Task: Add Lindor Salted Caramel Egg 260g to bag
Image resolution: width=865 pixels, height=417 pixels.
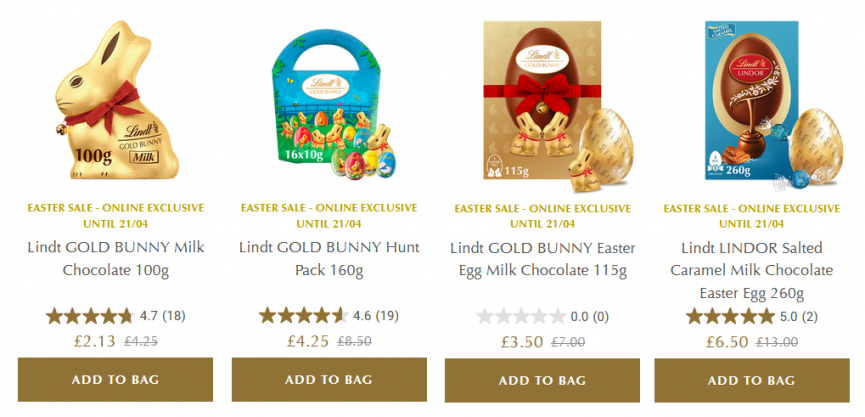Action: (752, 381)
